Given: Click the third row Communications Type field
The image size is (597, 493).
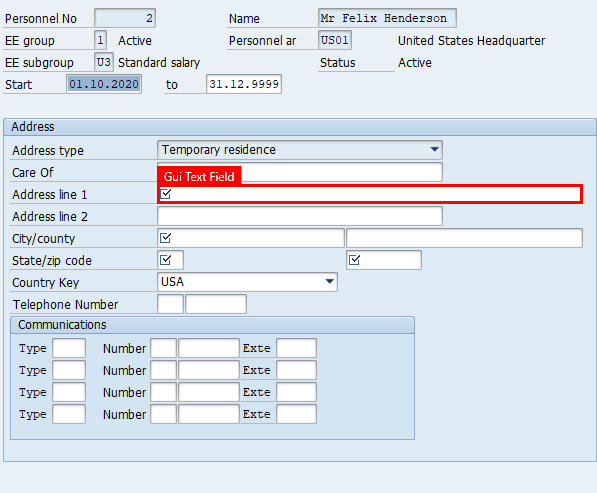Looking at the screenshot, I should point(69,392).
